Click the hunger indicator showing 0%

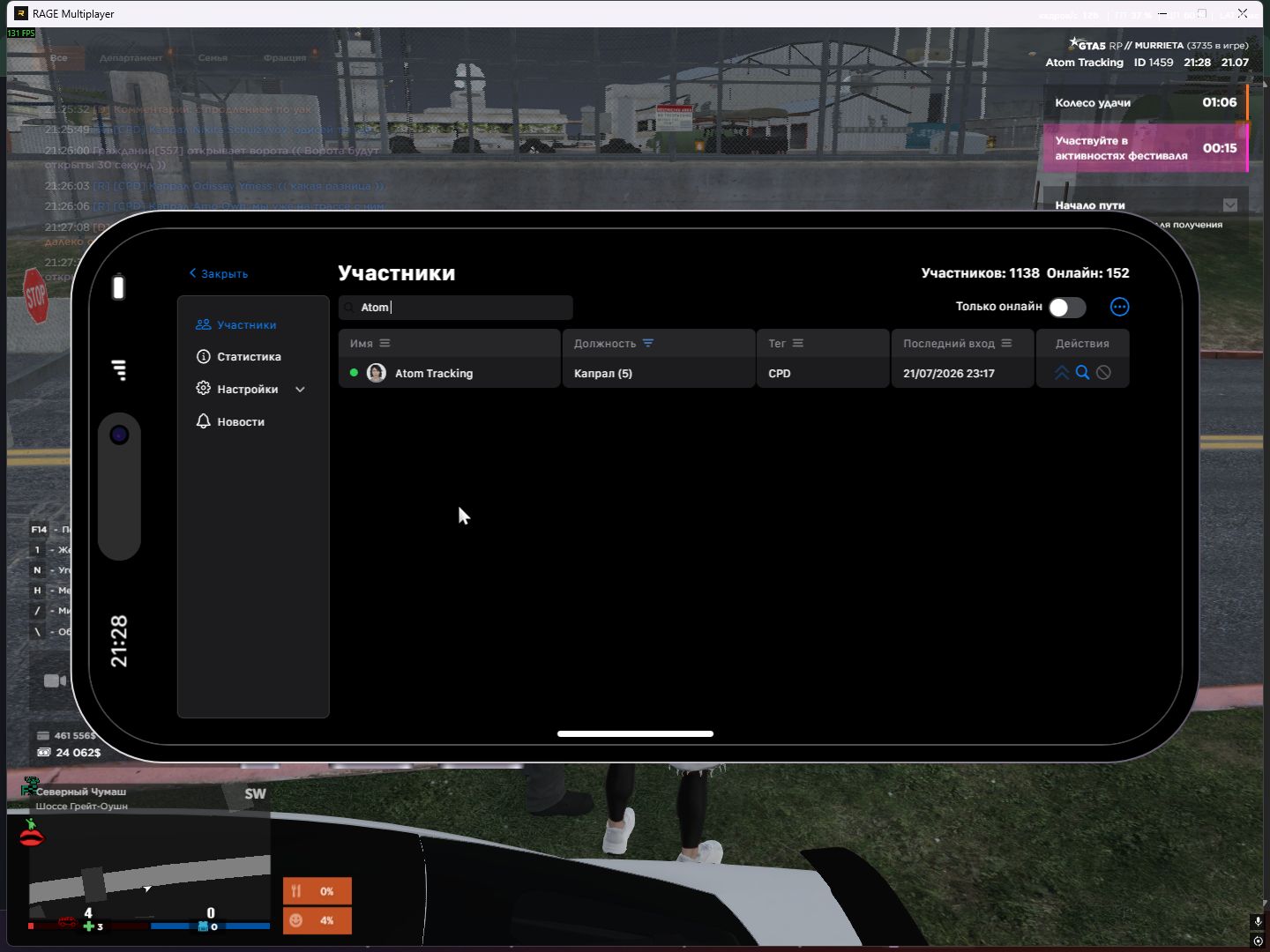pos(317,891)
